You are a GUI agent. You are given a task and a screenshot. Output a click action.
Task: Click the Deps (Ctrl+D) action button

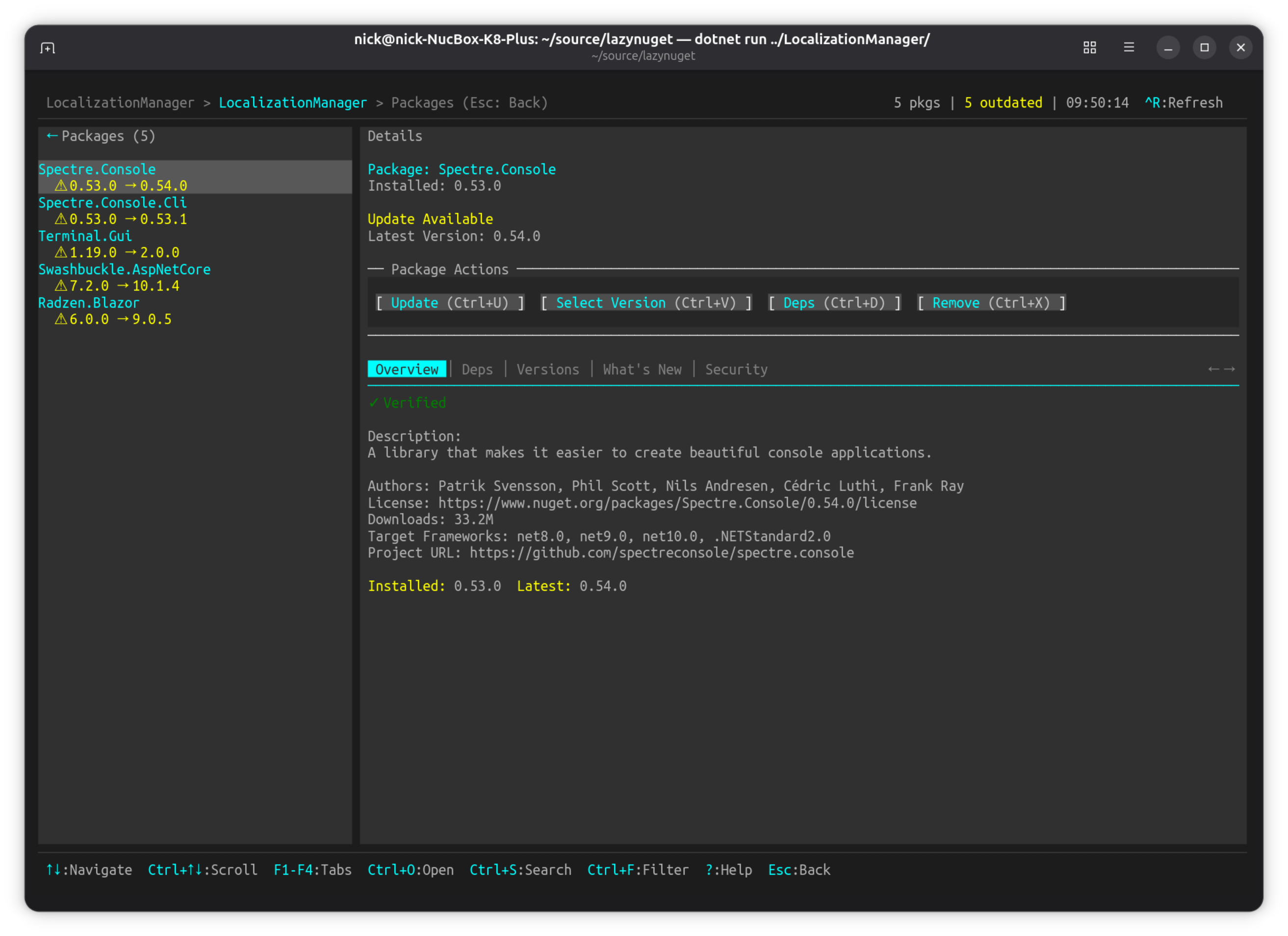834,303
